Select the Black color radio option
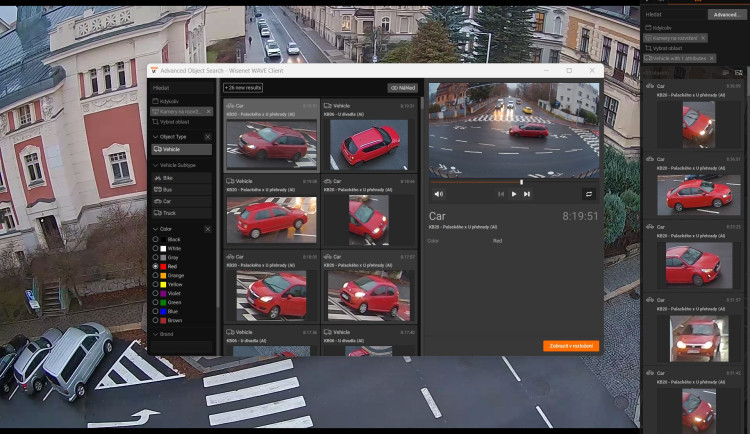The width and height of the screenshot is (750, 434). click(x=155, y=240)
